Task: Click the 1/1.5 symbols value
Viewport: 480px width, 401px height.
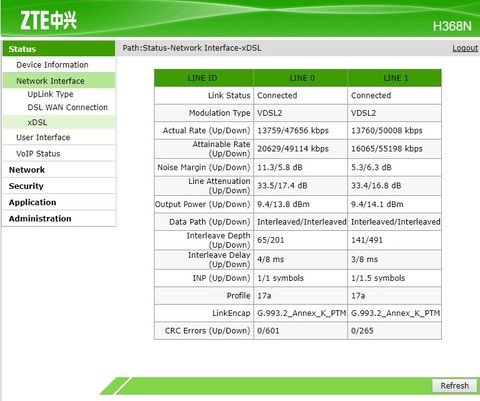Action: point(378,278)
